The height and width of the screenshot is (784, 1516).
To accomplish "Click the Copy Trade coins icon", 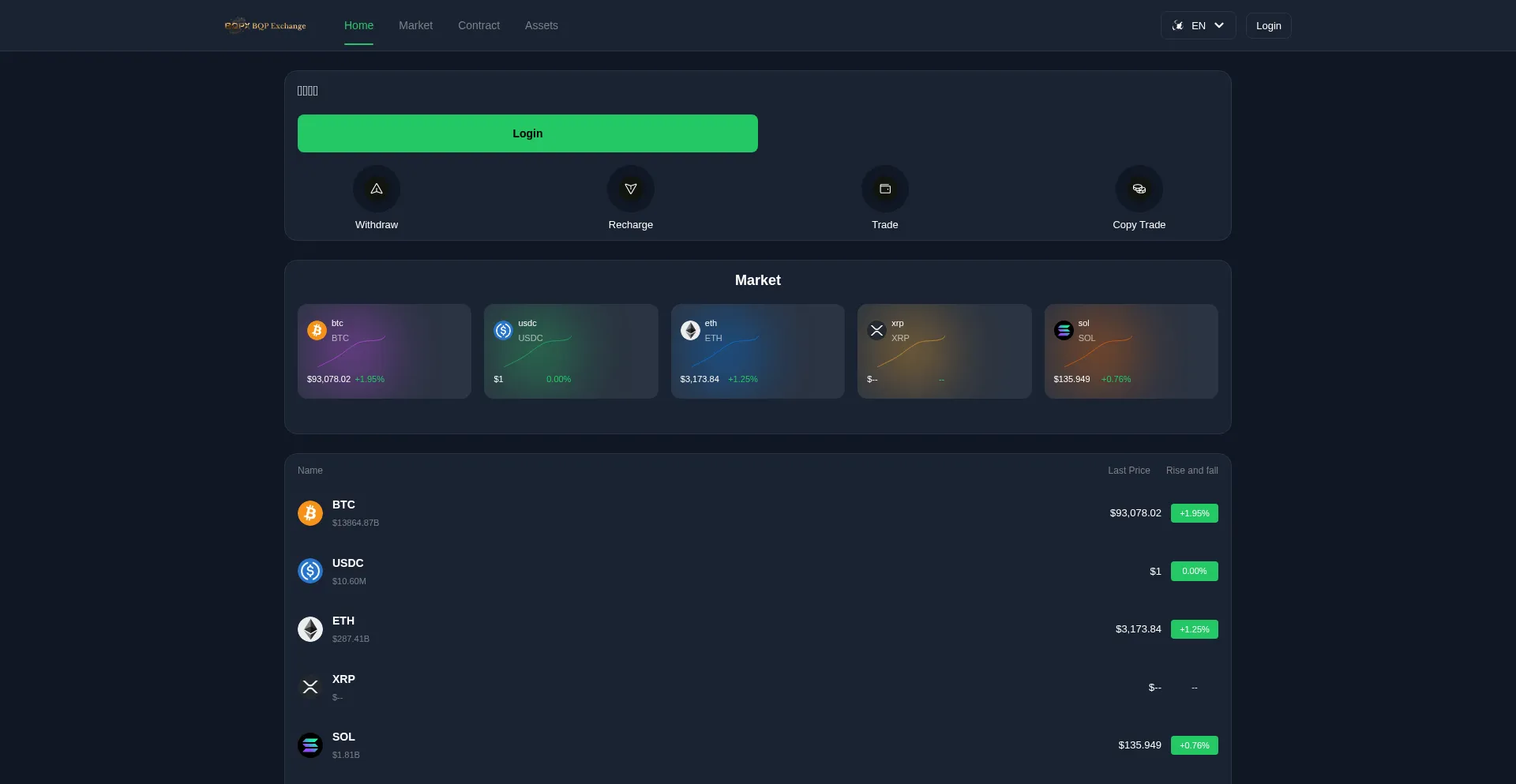I will (x=1139, y=189).
